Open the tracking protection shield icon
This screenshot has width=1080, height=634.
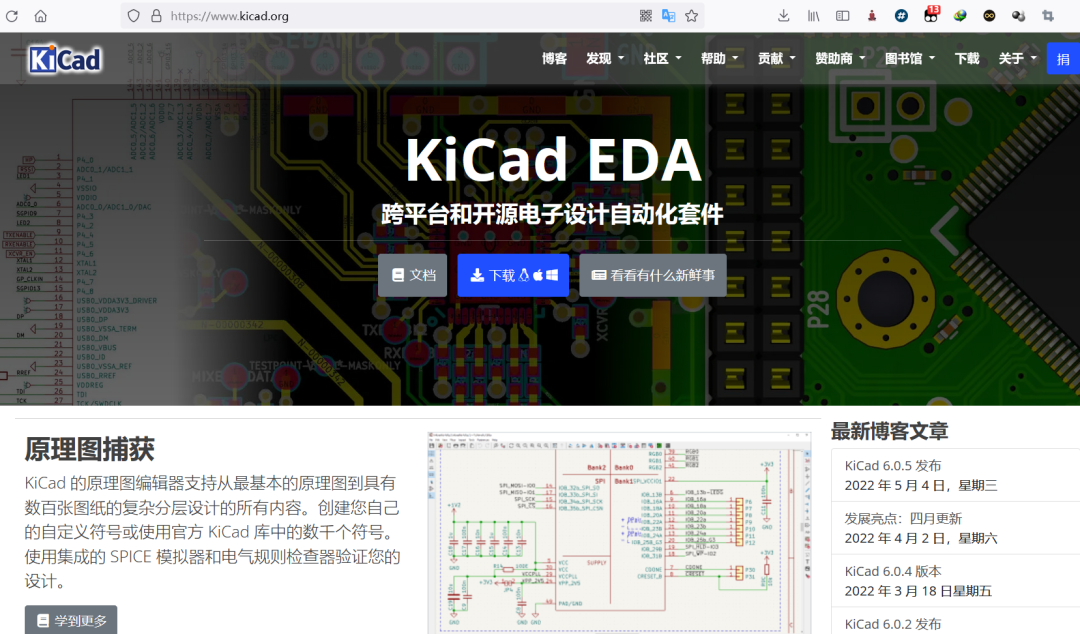tap(134, 16)
